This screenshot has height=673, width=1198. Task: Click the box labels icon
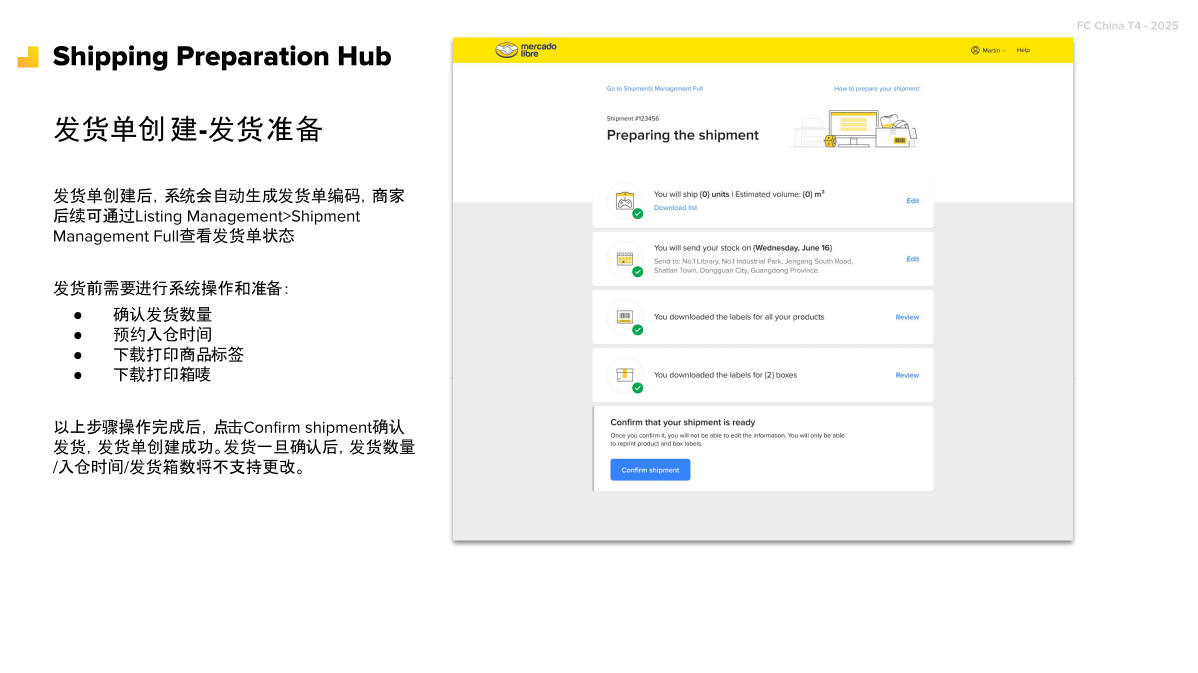[x=625, y=374]
